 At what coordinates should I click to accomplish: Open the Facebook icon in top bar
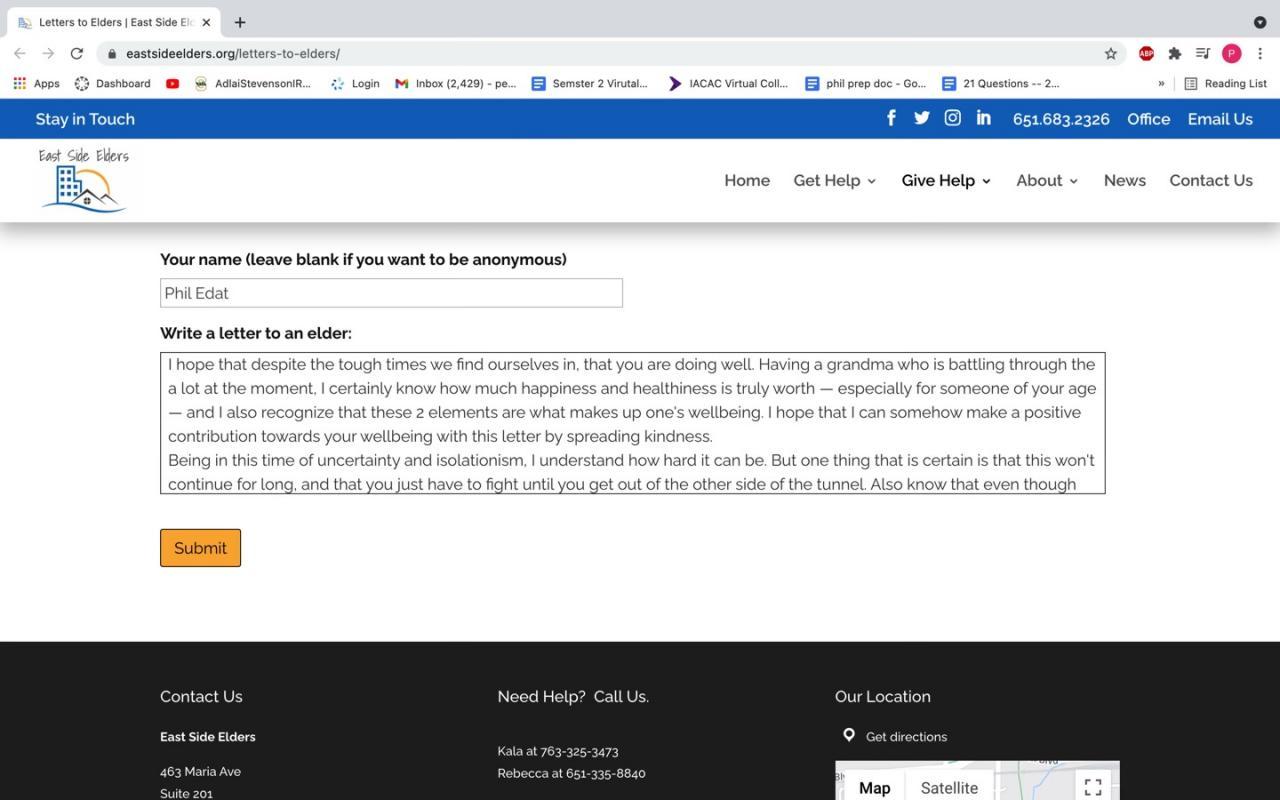pyautogui.click(x=891, y=118)
